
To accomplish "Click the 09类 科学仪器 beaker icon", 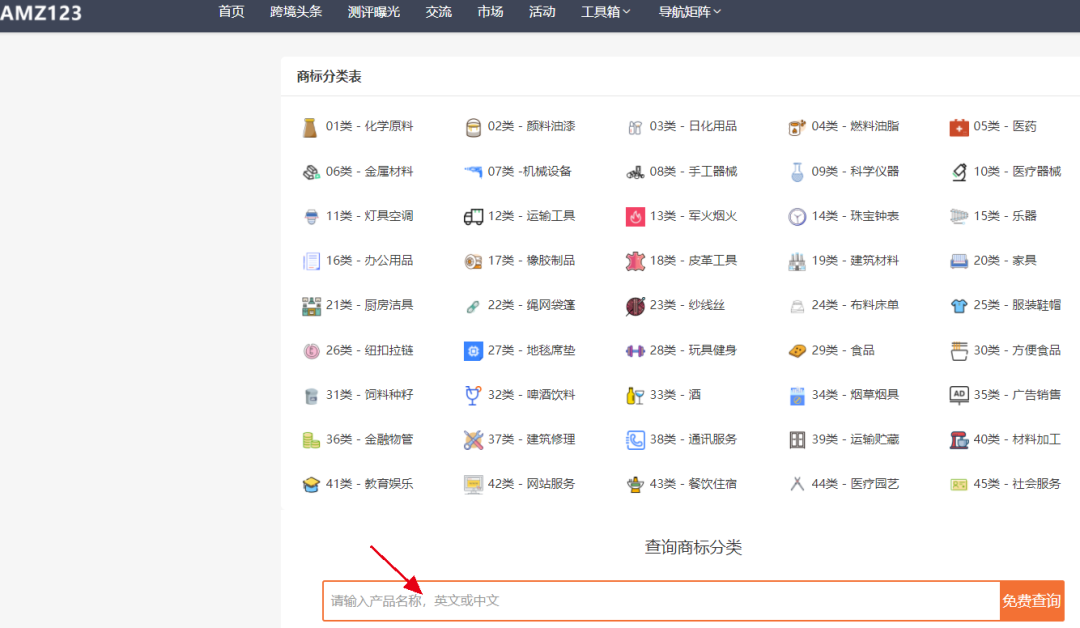I will pos(795,171).
